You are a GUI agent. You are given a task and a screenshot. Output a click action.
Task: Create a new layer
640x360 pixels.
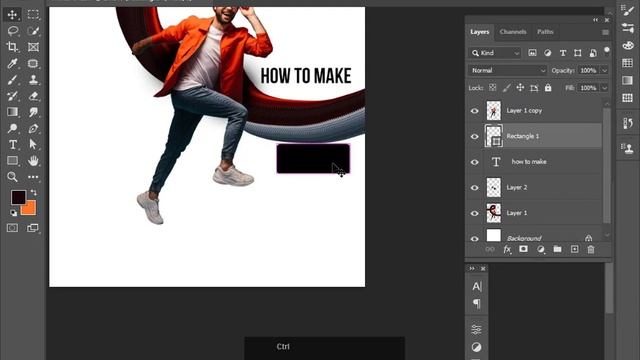[x=574, y=249]
